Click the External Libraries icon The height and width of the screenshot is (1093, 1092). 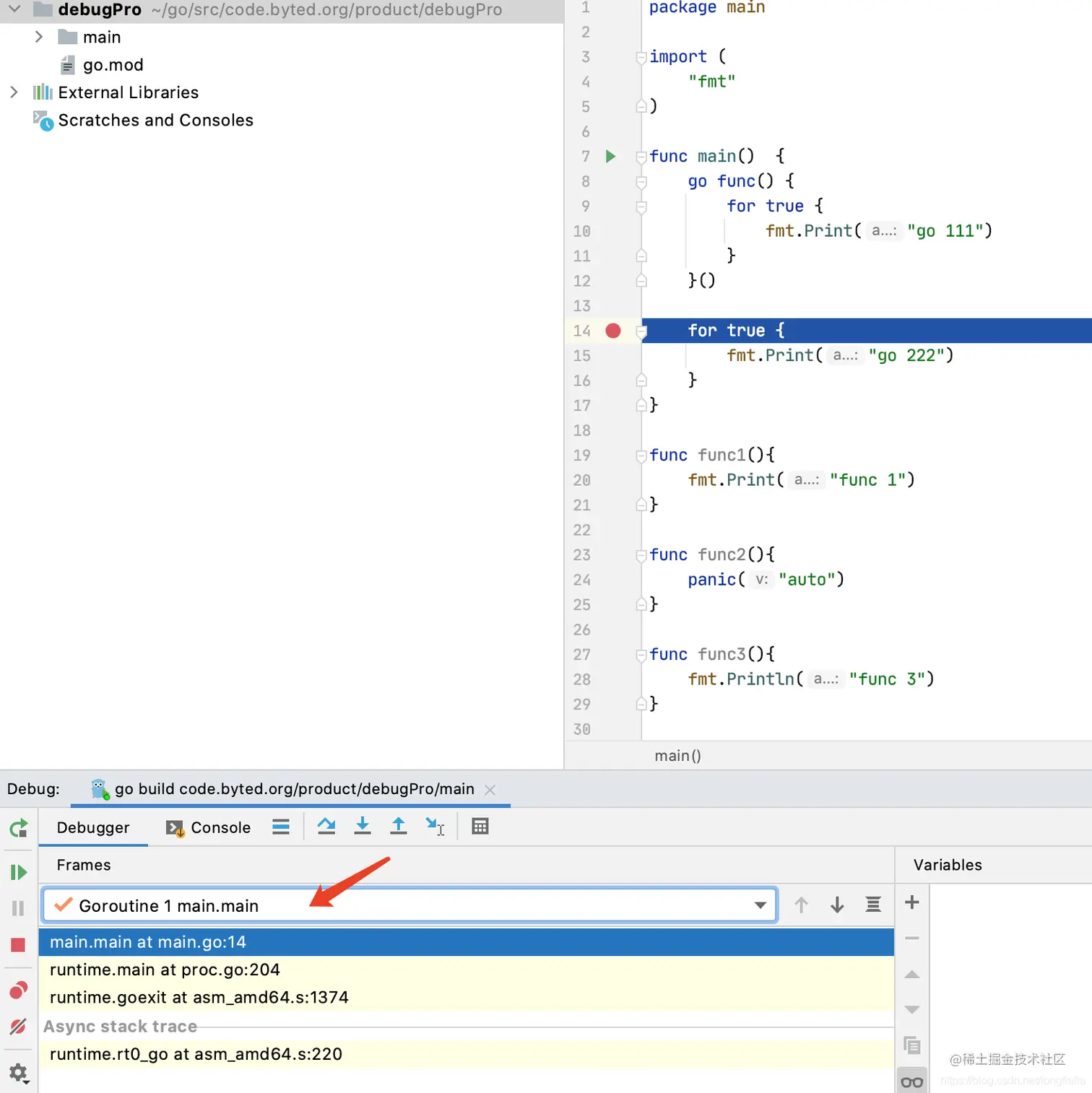click(x=43, y=92)
